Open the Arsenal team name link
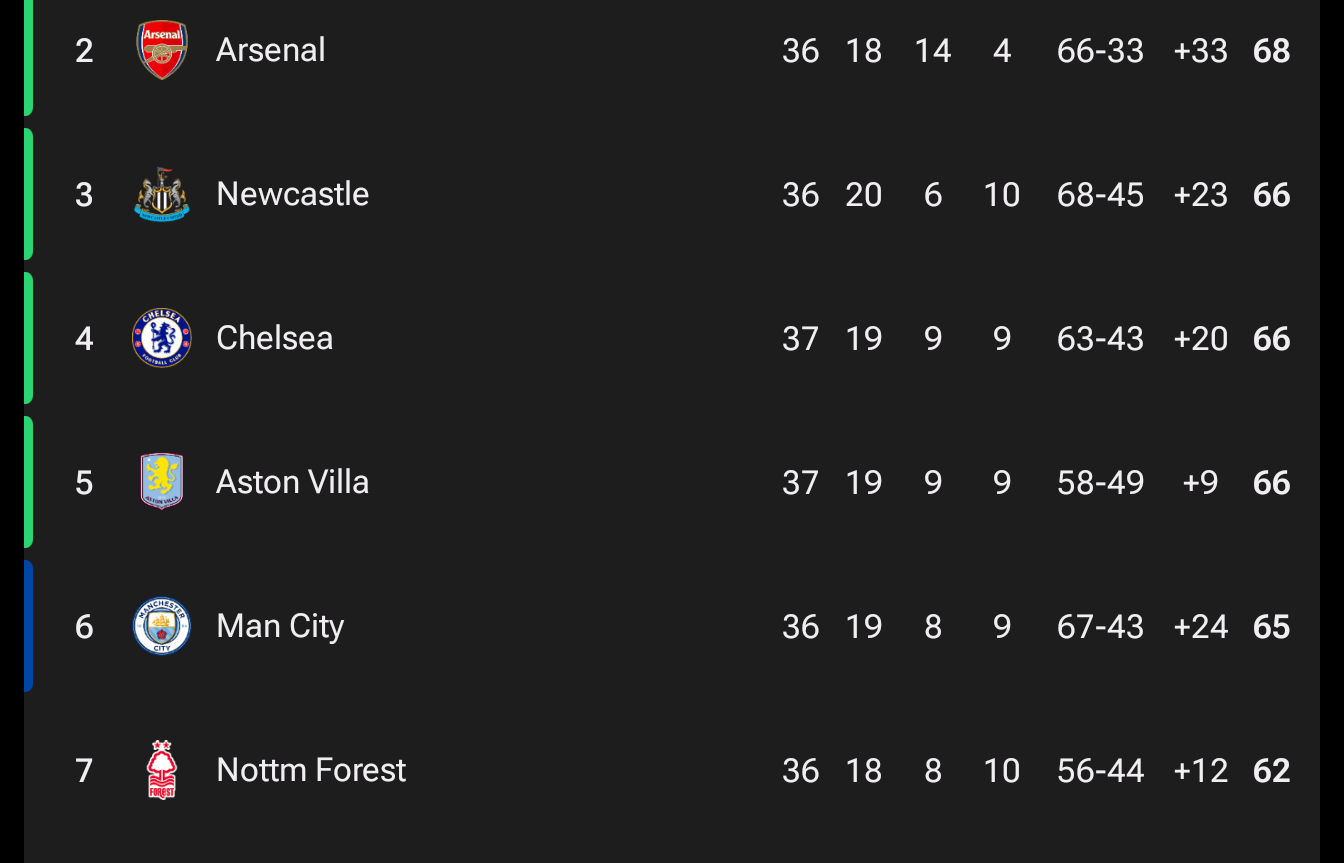The height and width of the screenshot is (863, 1344). click(x=271, y=50)
